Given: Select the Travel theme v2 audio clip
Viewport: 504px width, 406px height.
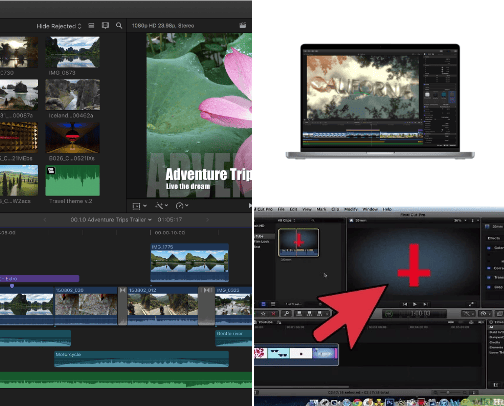Looking at the screenshot, I should (x=73, y=180).
